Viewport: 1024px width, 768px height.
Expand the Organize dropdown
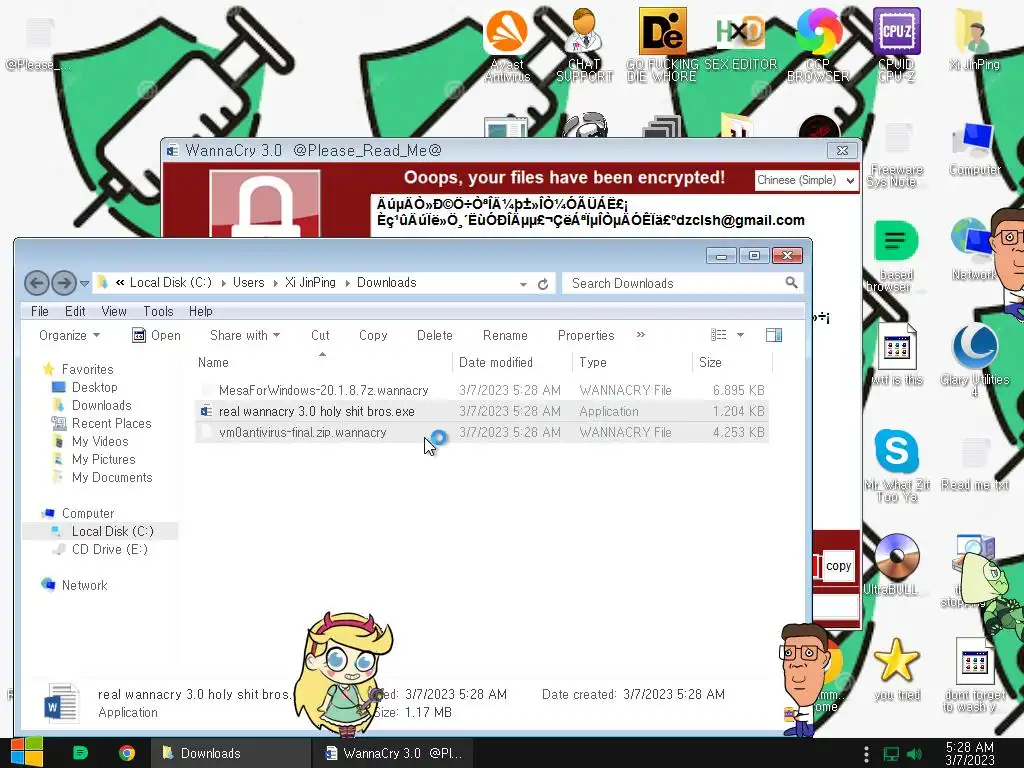[x=69, y=335]
